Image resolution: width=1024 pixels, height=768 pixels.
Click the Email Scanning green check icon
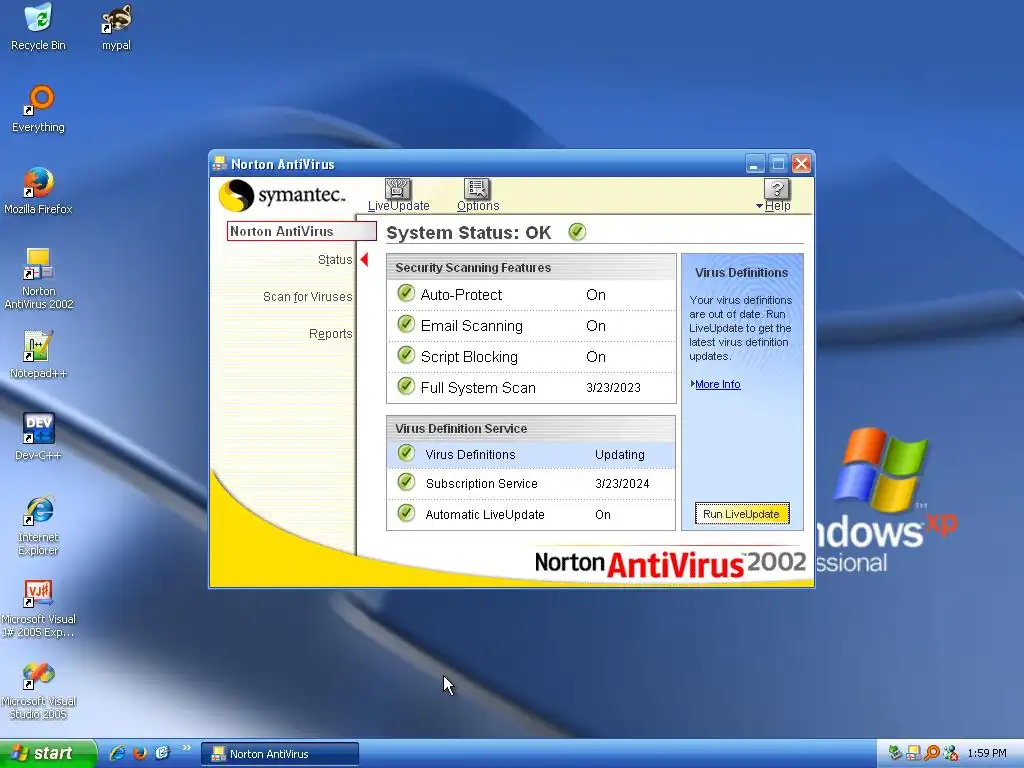(406, 324)
